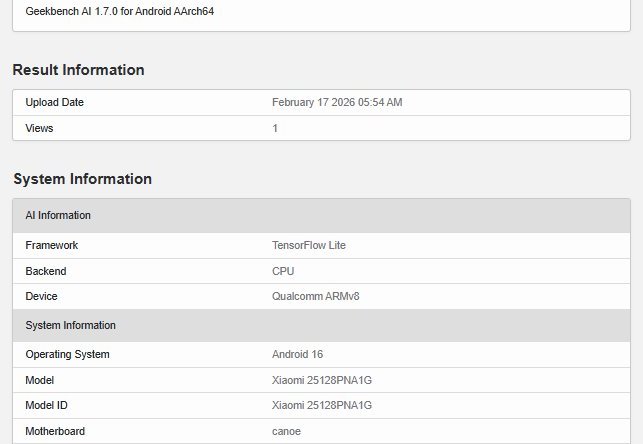The width and height of the screenshot is (643, 444).
Task: Select the Motherboard row label
Action: (55, 431)
